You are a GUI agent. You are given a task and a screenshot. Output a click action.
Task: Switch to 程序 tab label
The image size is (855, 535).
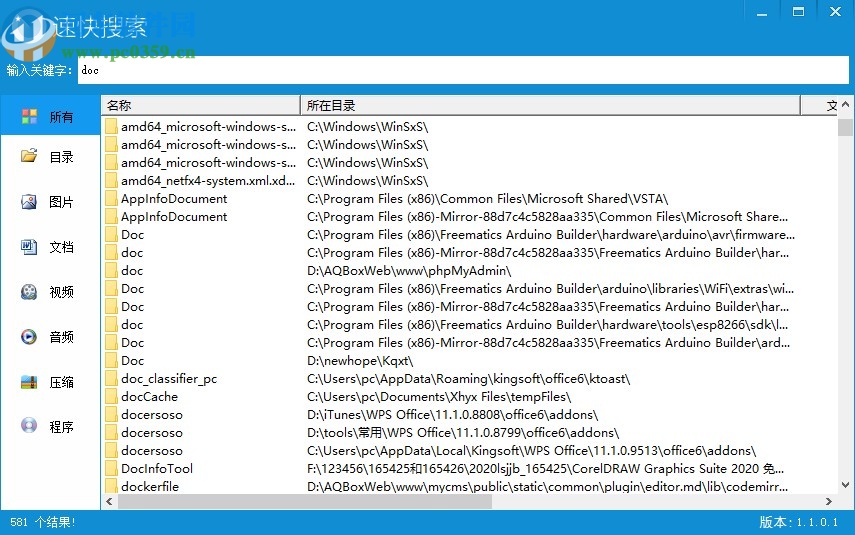coord(61,427)
